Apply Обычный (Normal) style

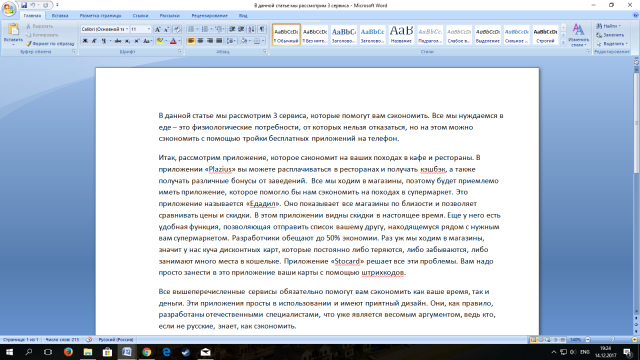click(x=286, y=35)
